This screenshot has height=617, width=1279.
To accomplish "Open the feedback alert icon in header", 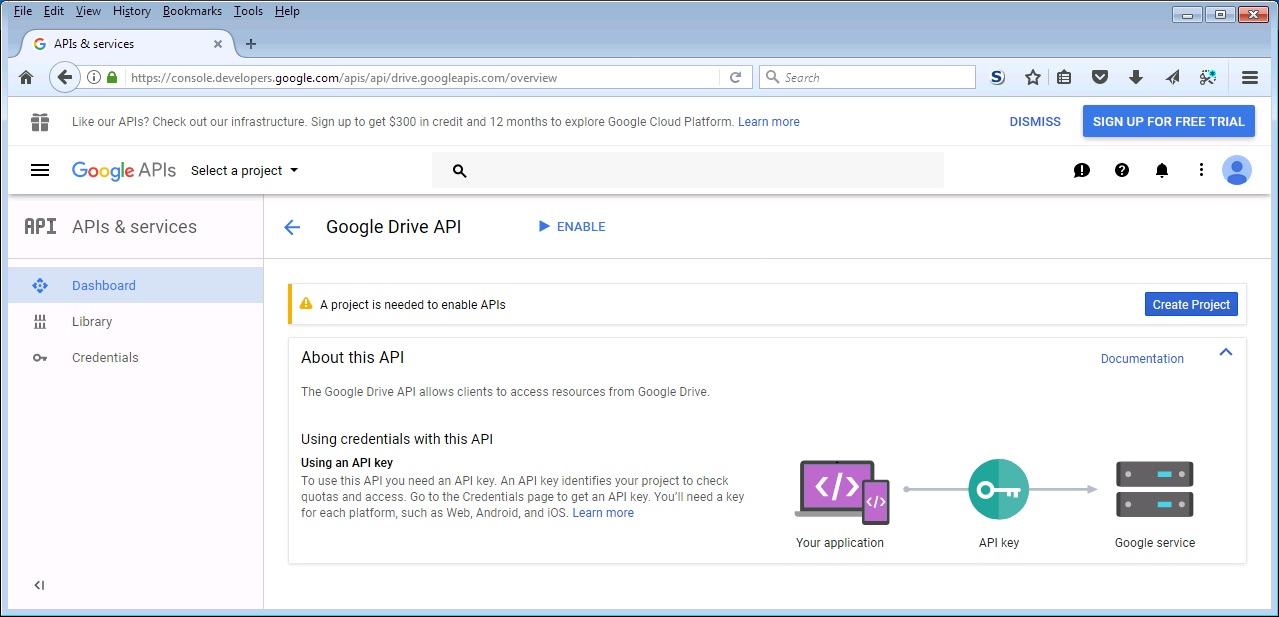I will [1082, 171].
